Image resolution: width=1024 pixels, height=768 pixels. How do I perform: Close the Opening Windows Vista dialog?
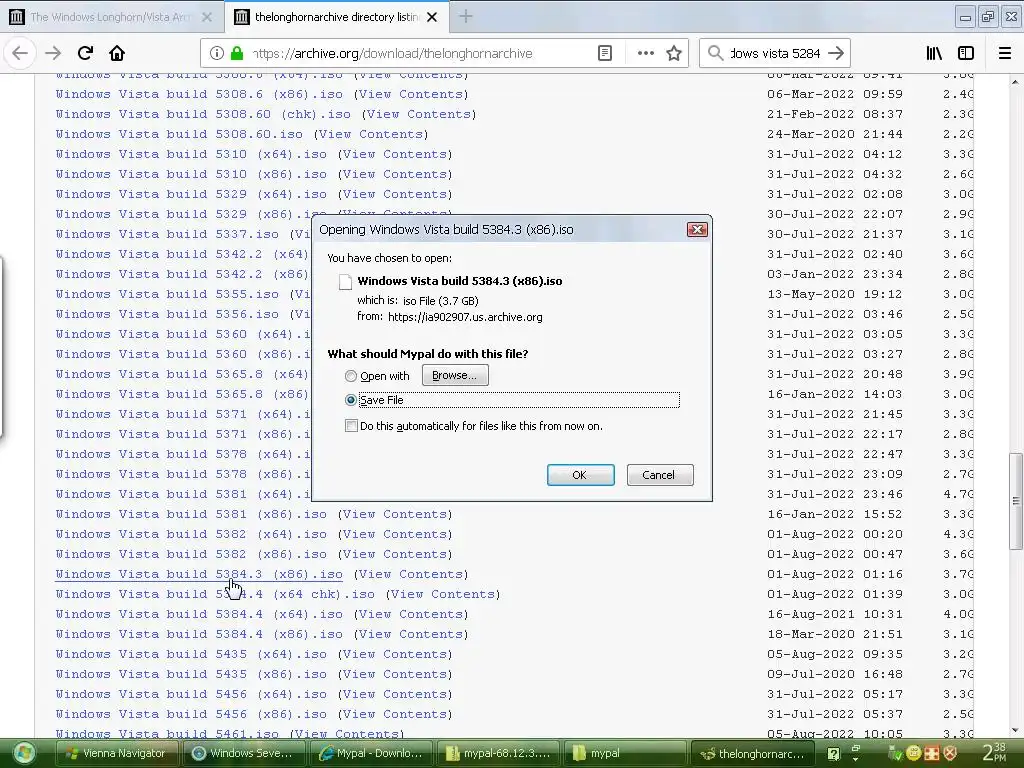click(697, 229)
